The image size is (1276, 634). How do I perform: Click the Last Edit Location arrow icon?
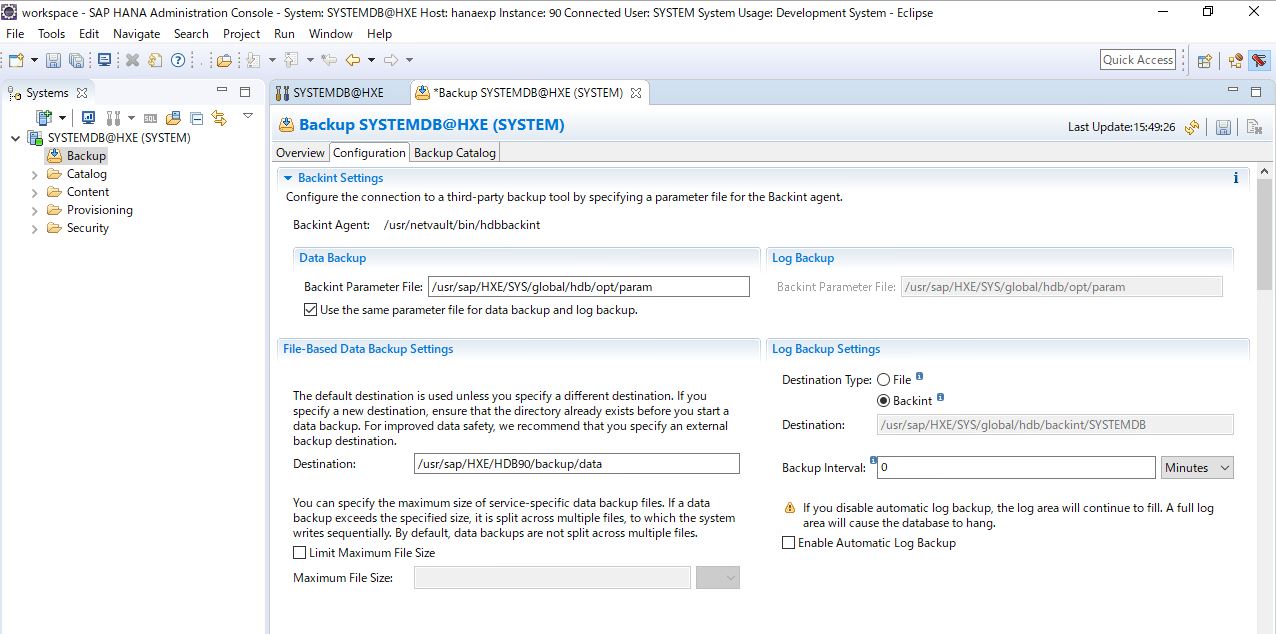coord(329,60)
